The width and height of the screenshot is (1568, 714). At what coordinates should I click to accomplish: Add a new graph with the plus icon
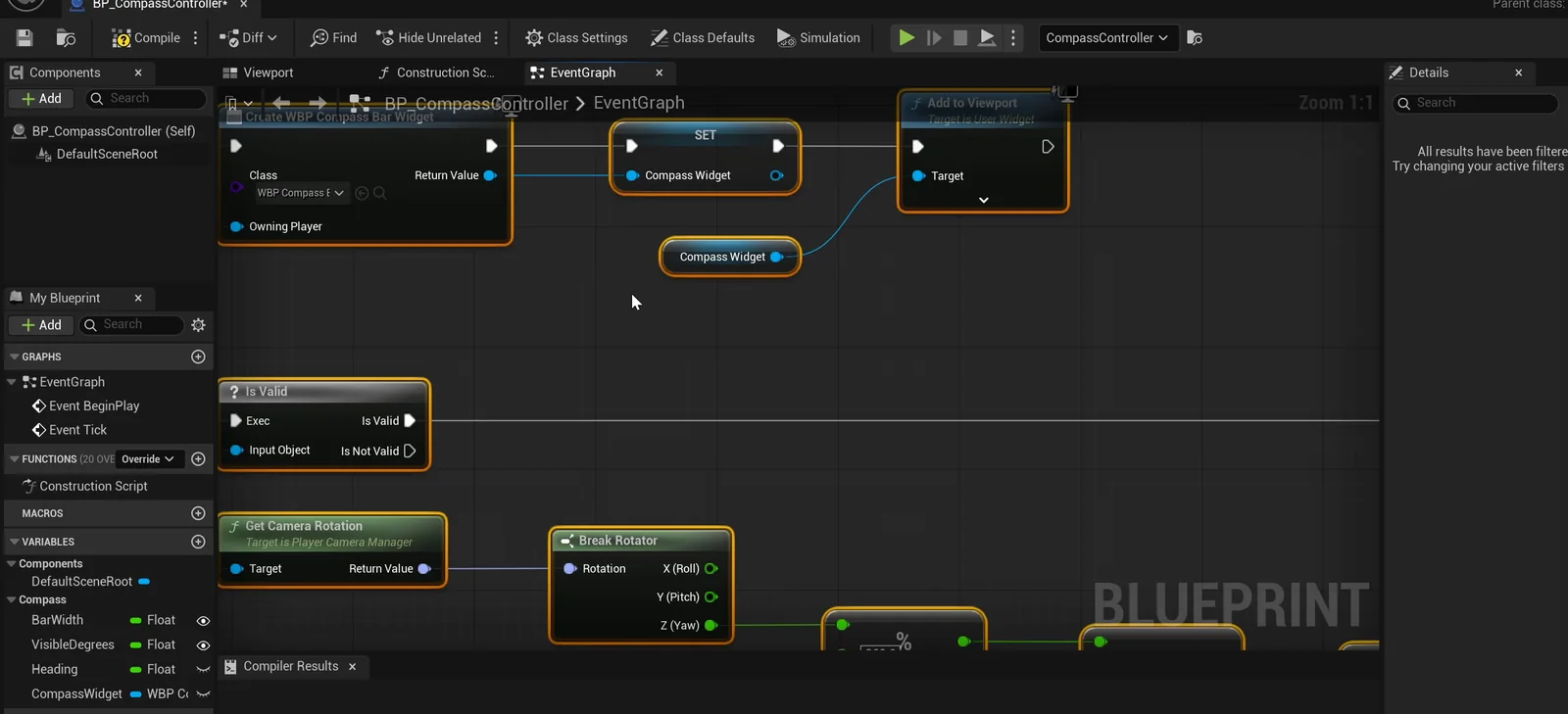tap(198, 357)
